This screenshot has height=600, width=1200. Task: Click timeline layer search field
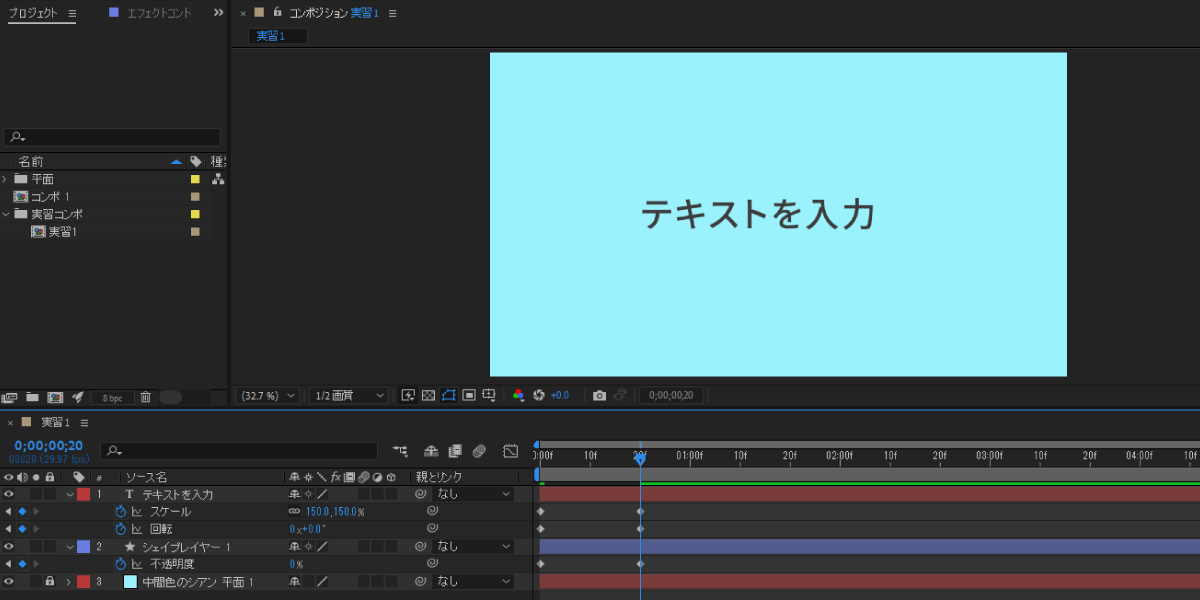coord(239,451)
